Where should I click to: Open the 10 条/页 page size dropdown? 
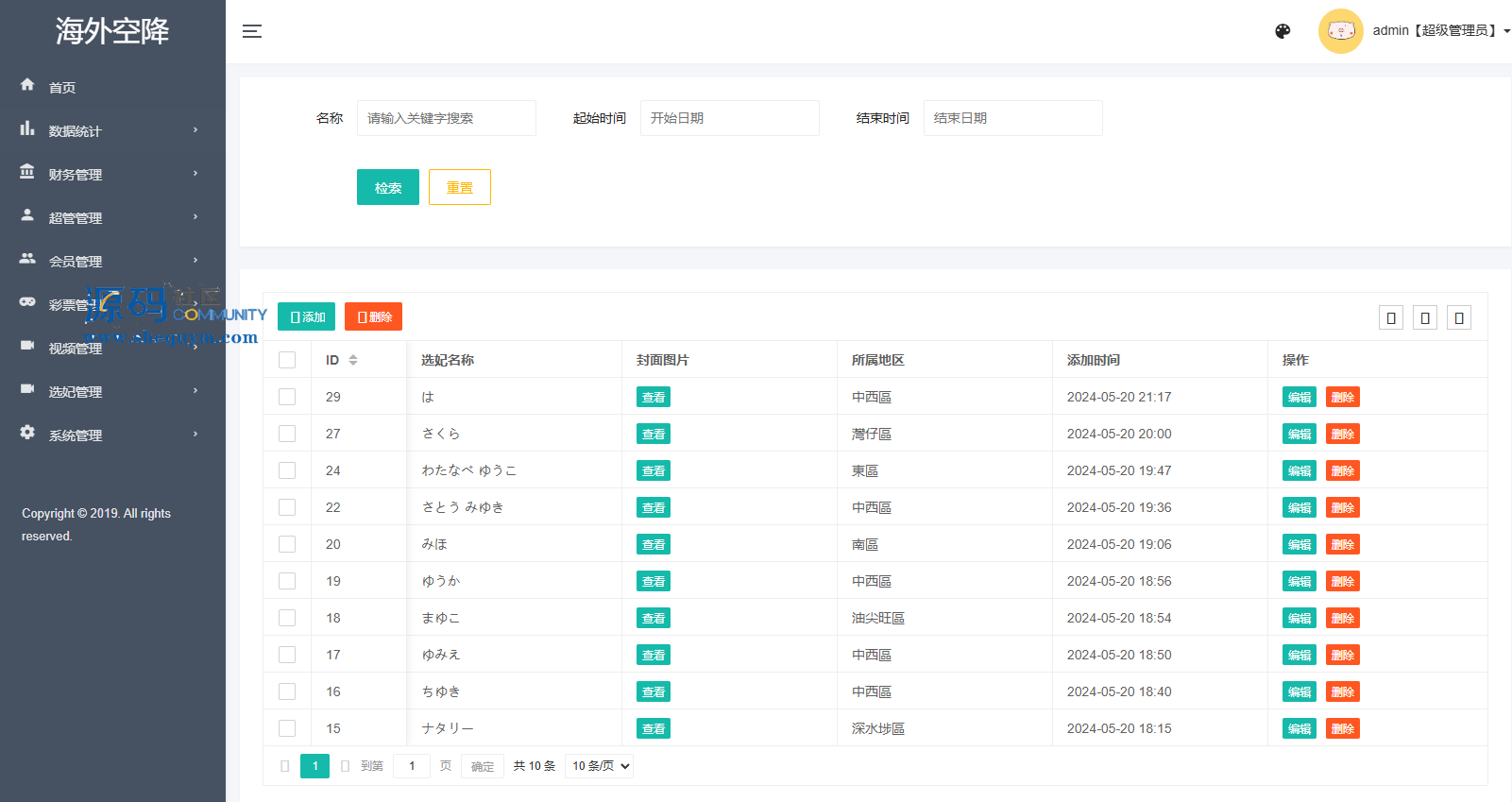point(600,766)
